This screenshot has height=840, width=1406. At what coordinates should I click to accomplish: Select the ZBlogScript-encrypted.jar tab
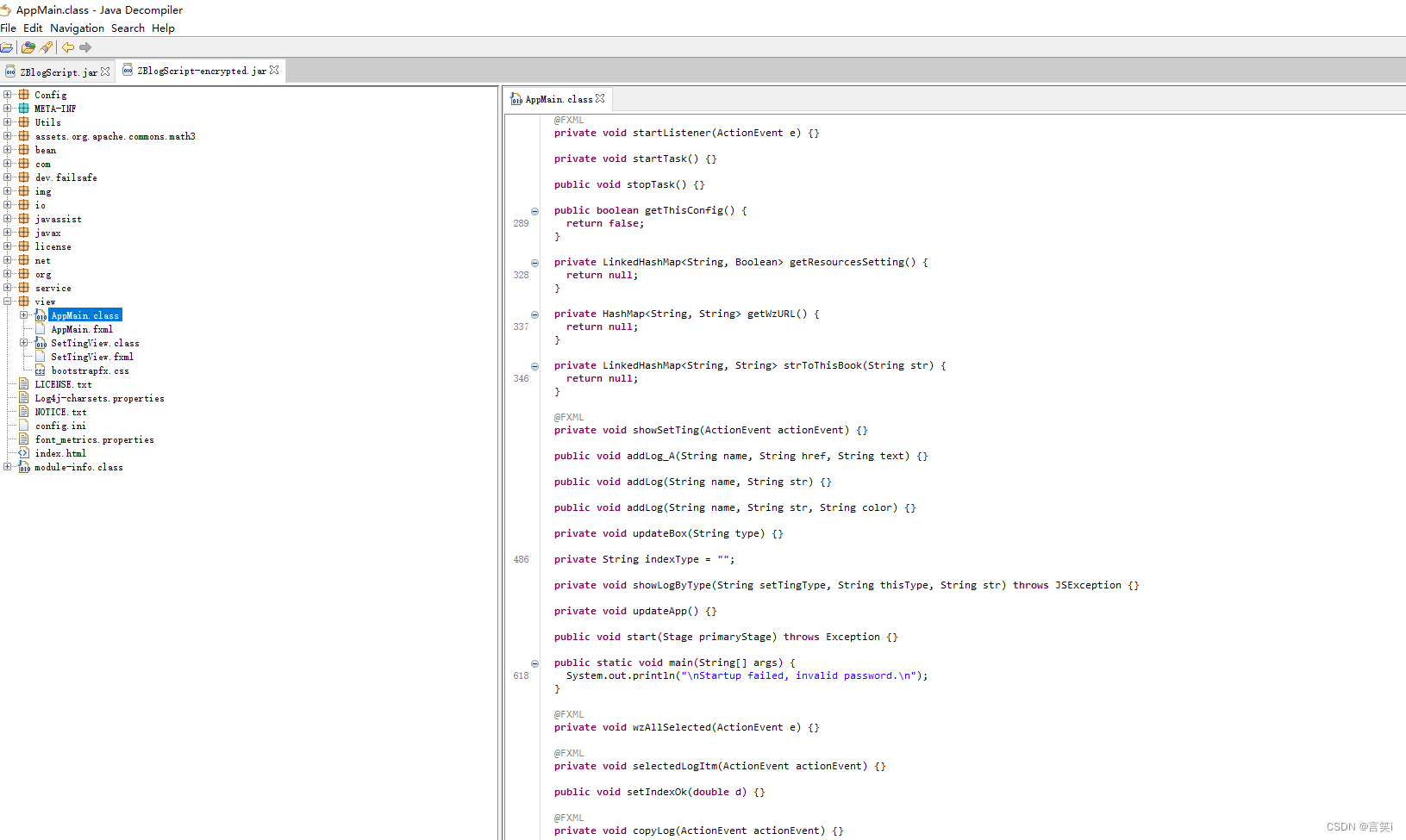pyautogui.click(x=202, y=71)
